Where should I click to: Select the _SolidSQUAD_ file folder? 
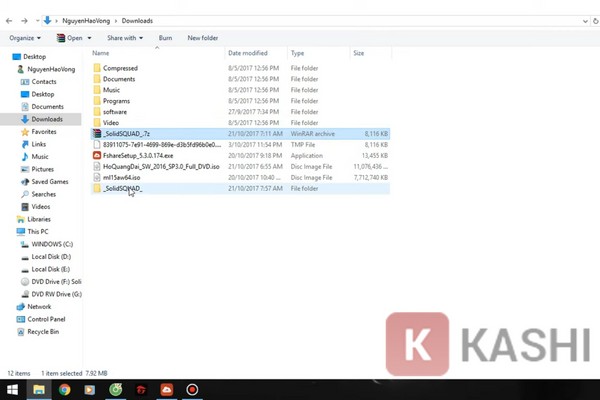coord(240,188)
